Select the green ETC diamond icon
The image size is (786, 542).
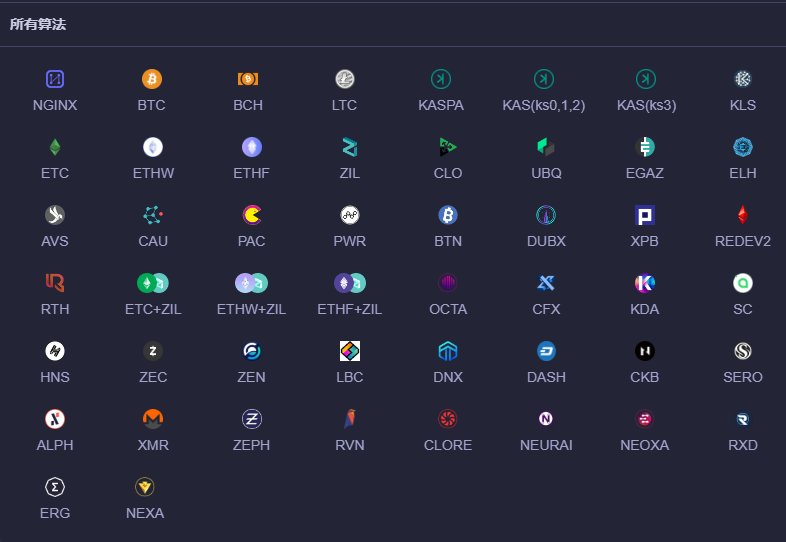point(55,147)
